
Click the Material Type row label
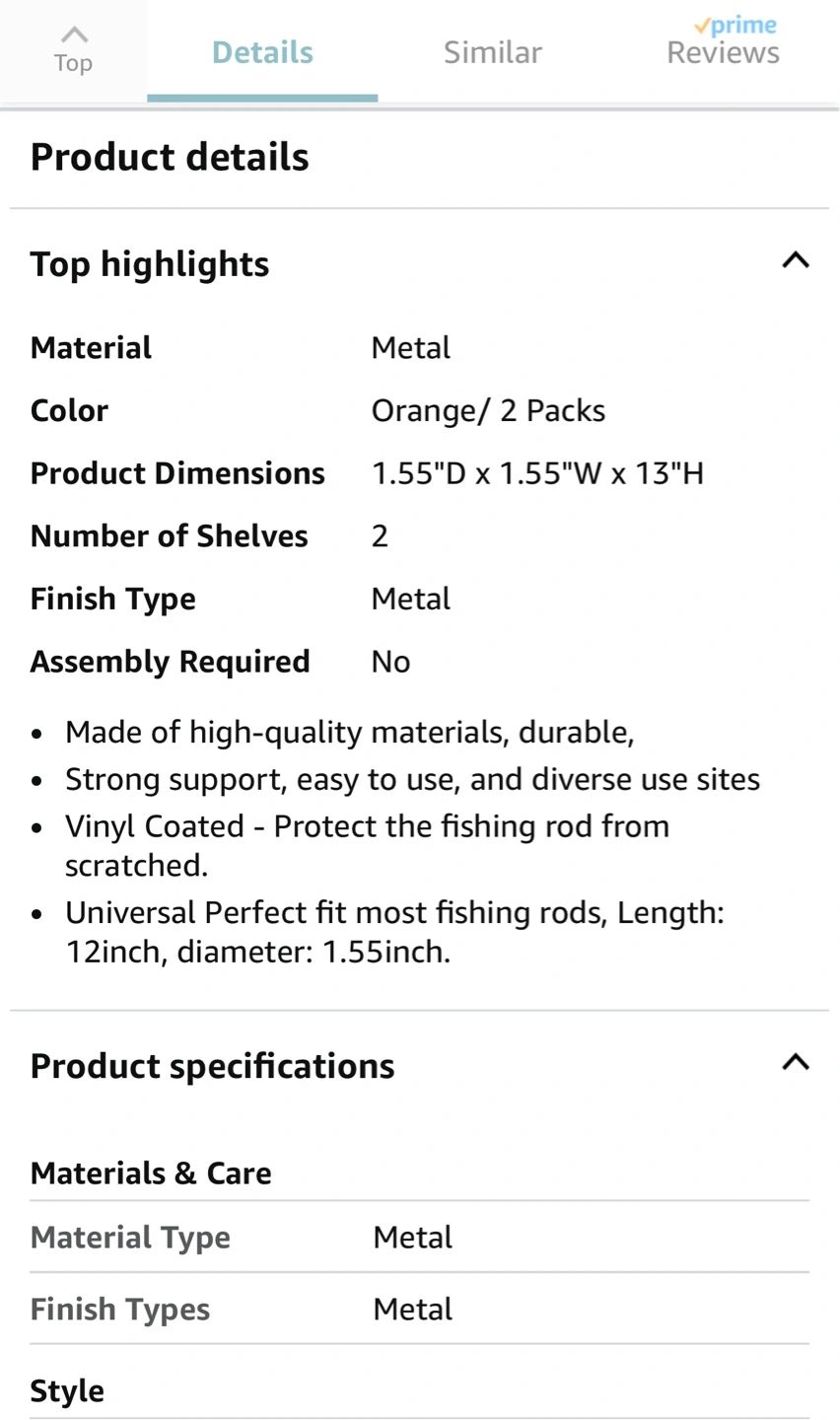(130, 1238)
